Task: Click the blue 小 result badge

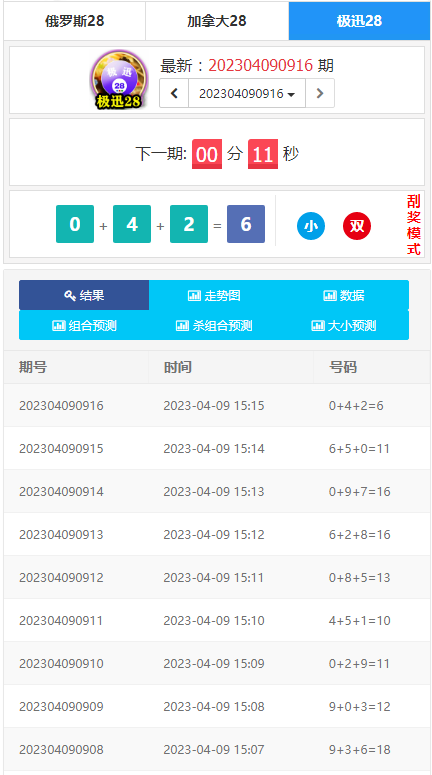Action: (311, 226)
